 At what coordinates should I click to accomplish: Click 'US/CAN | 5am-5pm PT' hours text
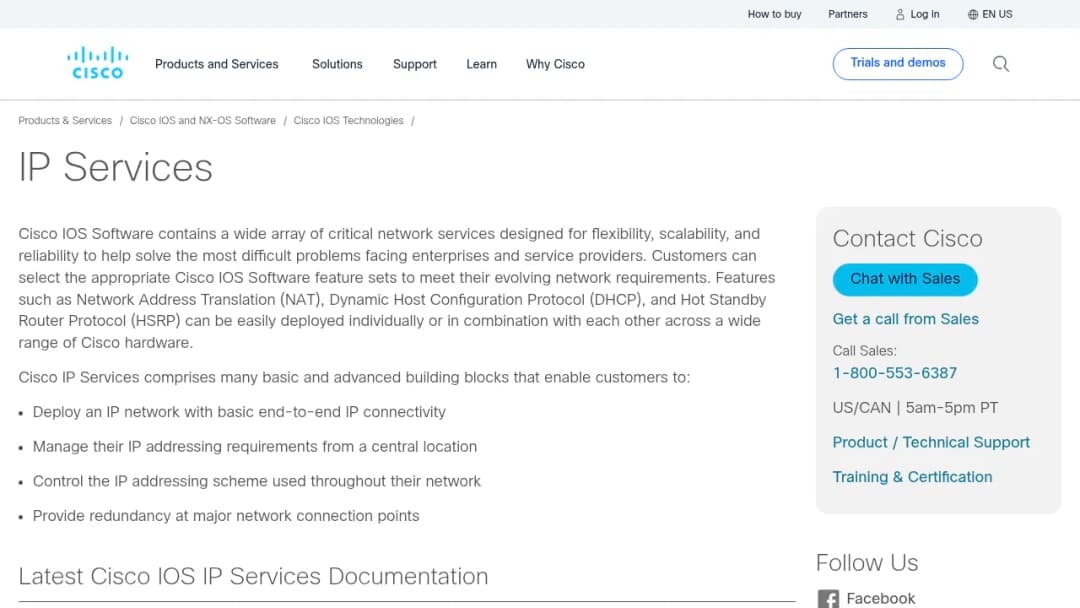click(915, 408)
